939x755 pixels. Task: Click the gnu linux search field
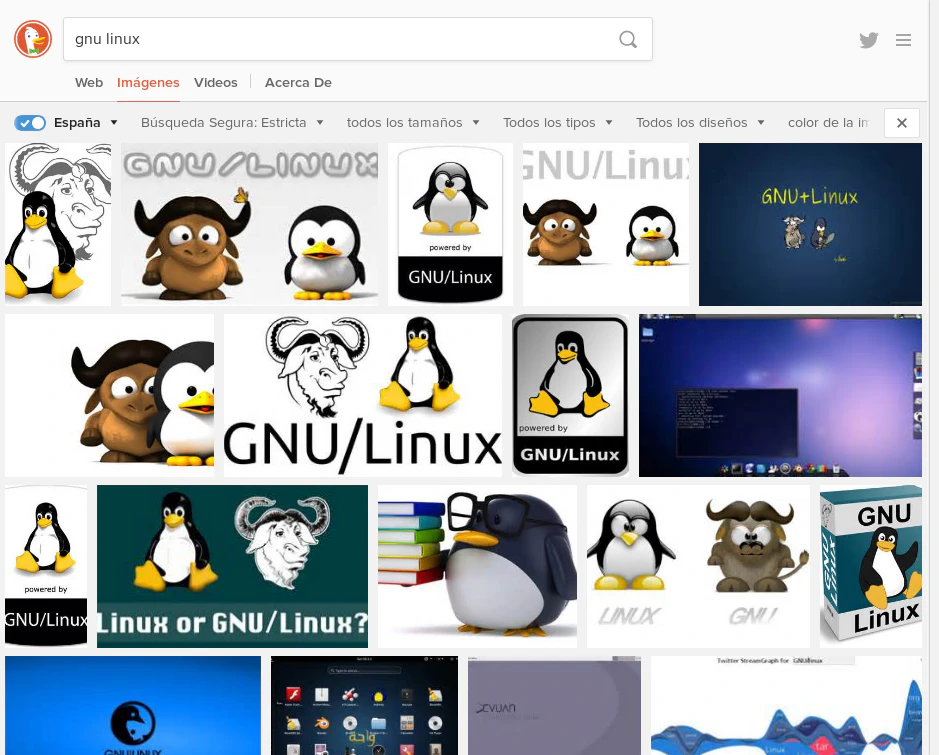tap(340, 40)
